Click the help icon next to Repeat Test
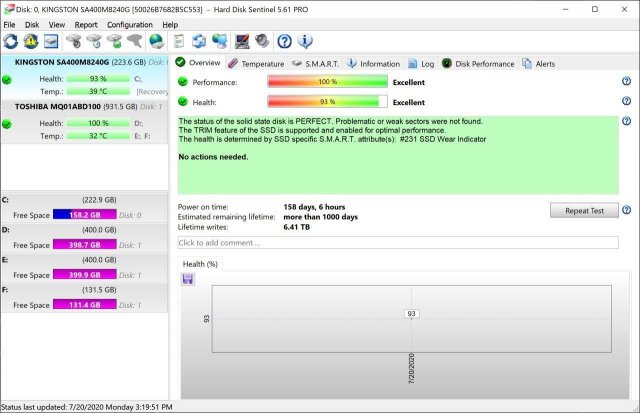The width and height of the screenshot is (640, 413). pos(626,210)
